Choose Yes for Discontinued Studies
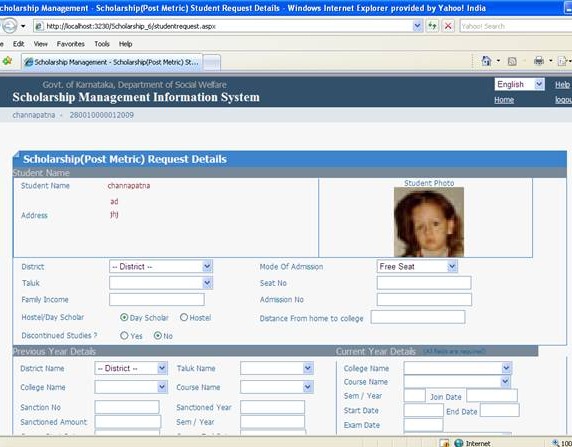The image size is (572, 447). click(124, 335)
